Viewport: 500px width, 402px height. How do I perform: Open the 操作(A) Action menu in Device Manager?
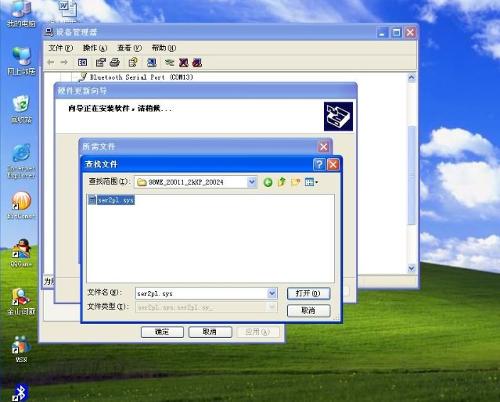pyautogui.click(x=95, y=48)
